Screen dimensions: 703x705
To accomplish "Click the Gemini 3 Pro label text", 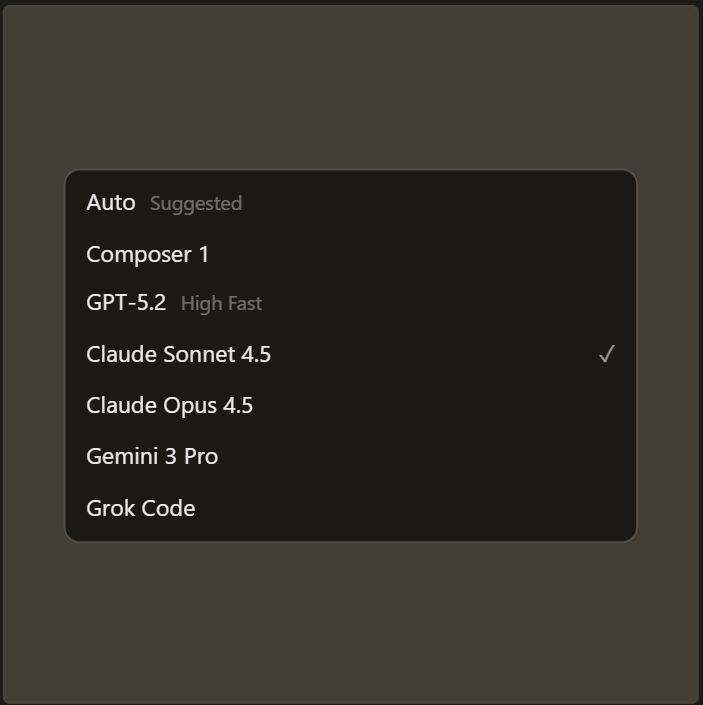I will pos(152,456).
